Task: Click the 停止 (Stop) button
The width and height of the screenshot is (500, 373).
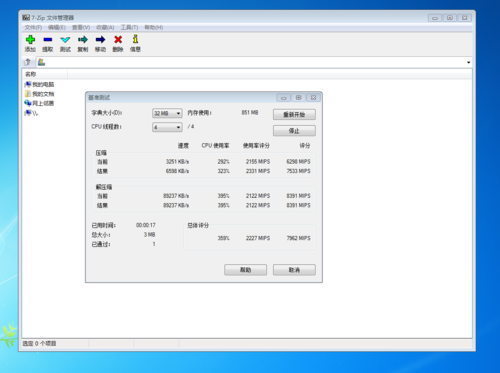Action: point(294,131)
